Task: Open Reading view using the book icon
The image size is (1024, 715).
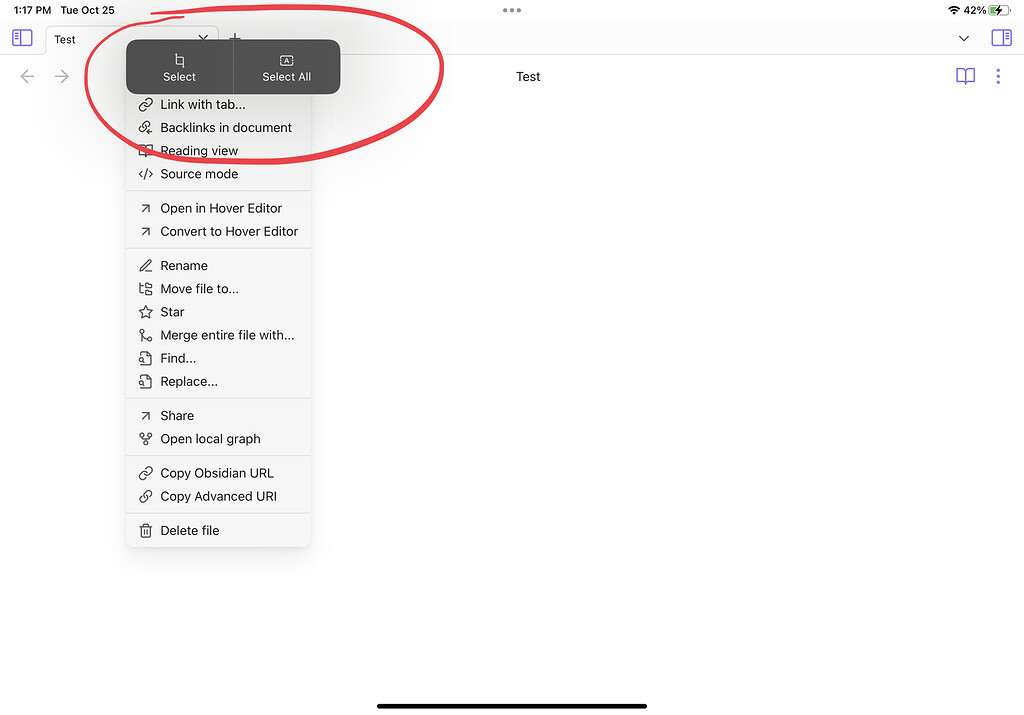Action: (964, 76)
